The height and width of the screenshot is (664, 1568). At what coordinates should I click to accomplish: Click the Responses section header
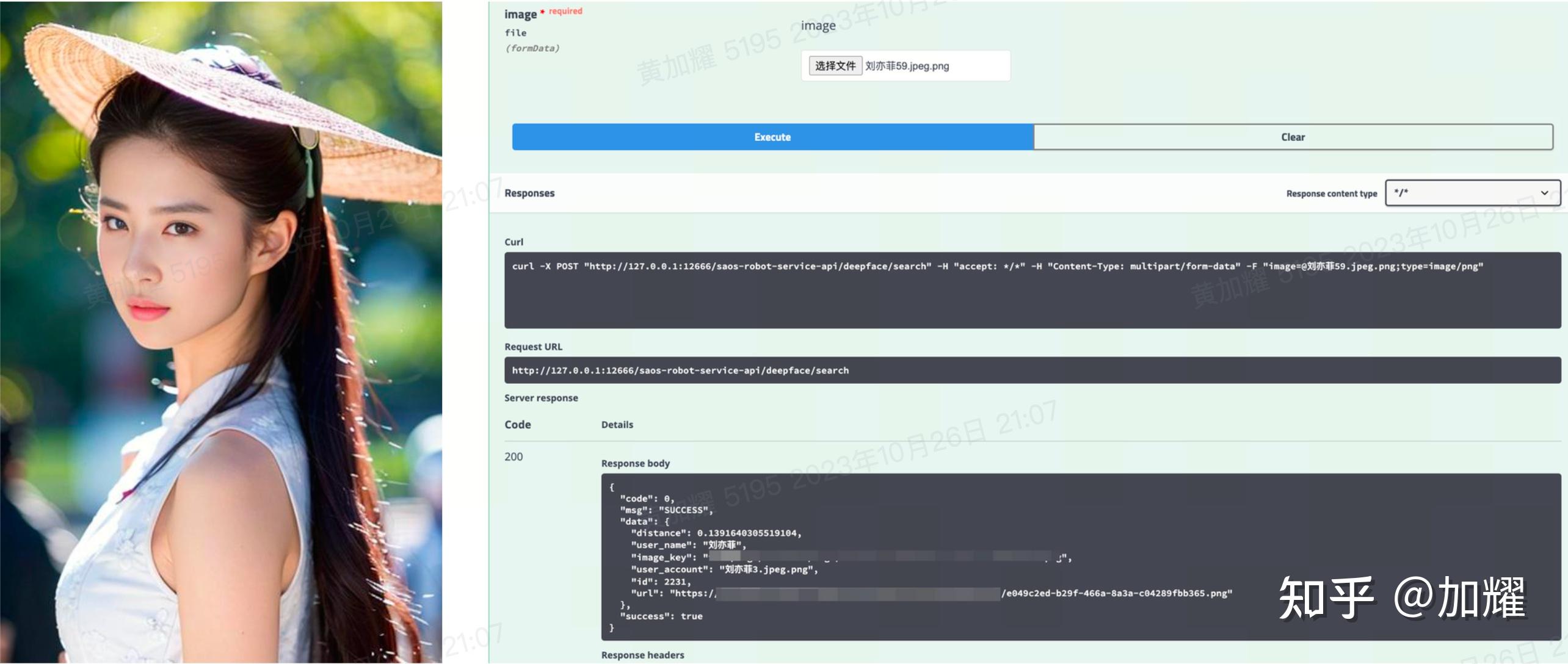[529, 193]
